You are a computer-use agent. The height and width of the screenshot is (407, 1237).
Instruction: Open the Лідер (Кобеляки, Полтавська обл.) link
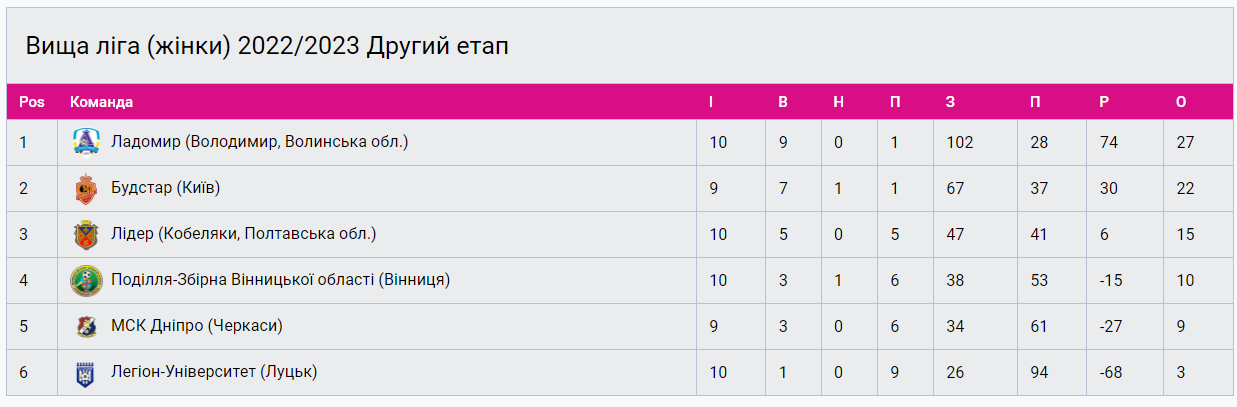tap(243, 234)
